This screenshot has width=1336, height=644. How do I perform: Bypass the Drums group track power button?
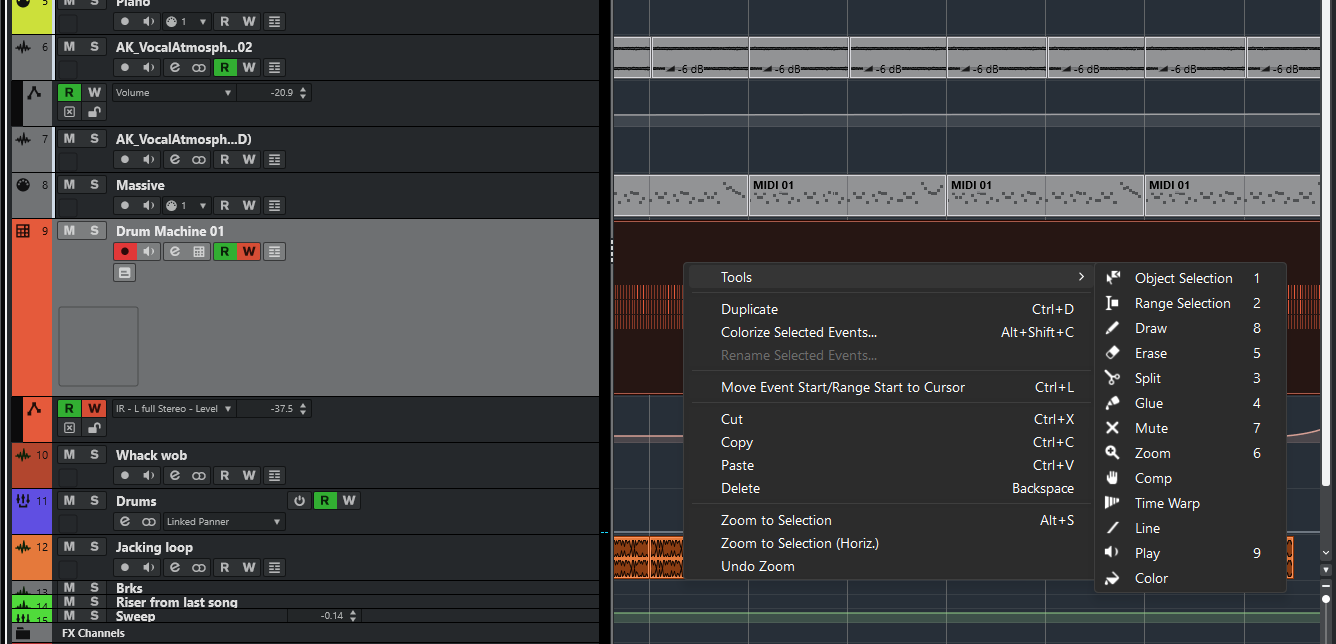298,500
